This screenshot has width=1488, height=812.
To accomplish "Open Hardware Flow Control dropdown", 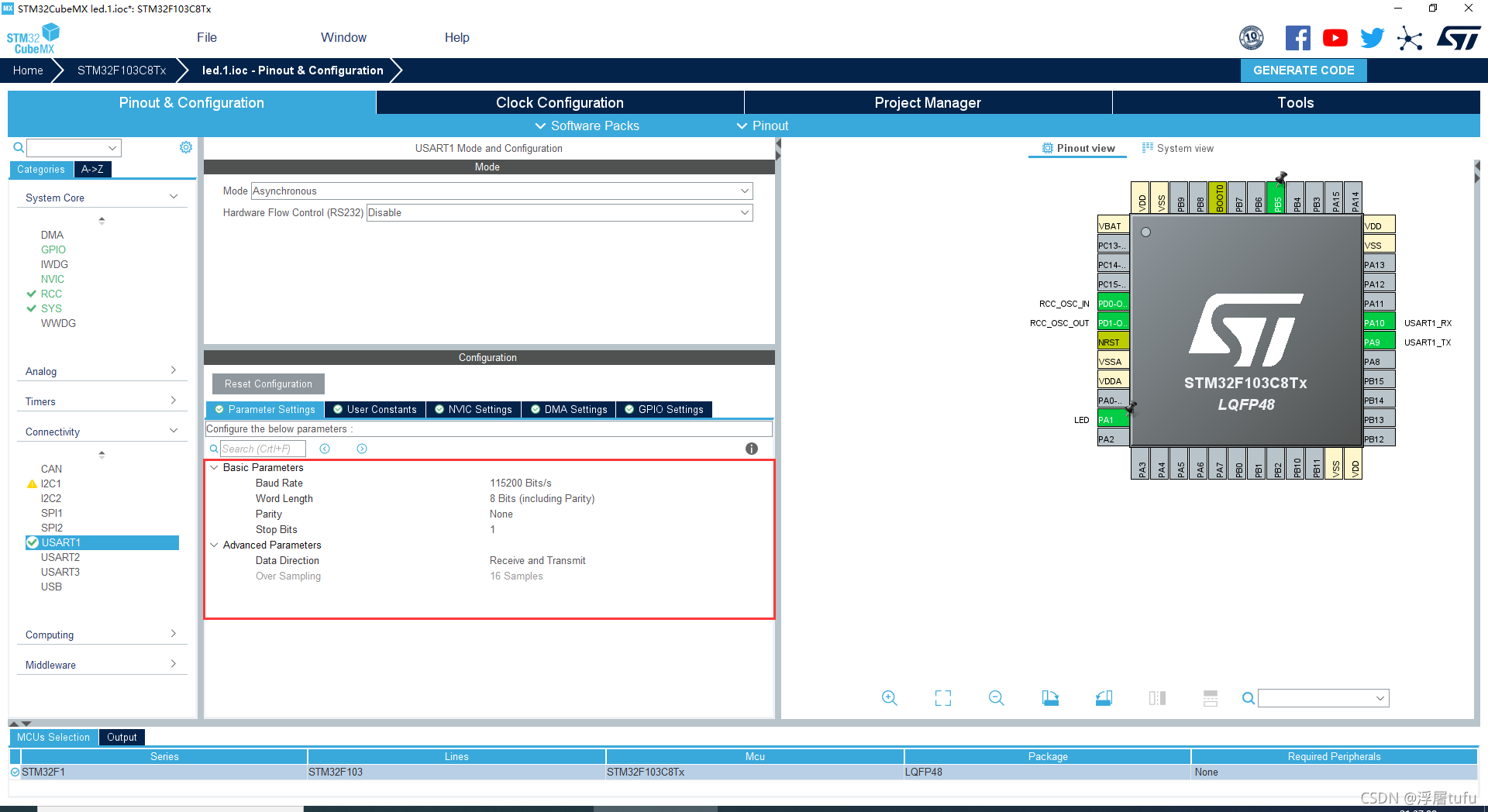I will click(560, 212).
